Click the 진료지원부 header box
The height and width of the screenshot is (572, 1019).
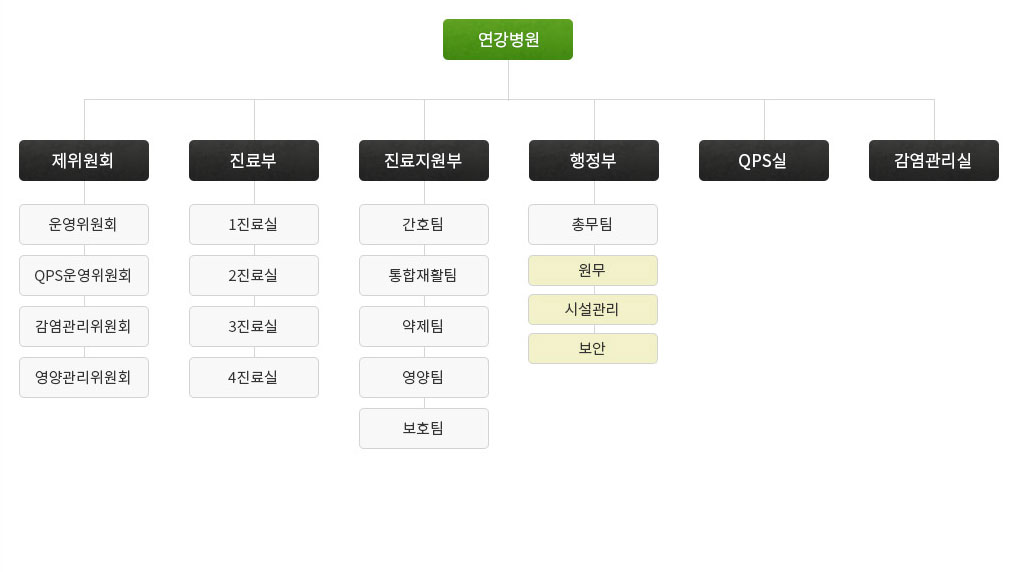pyautogui.click(x=424, y=161)
